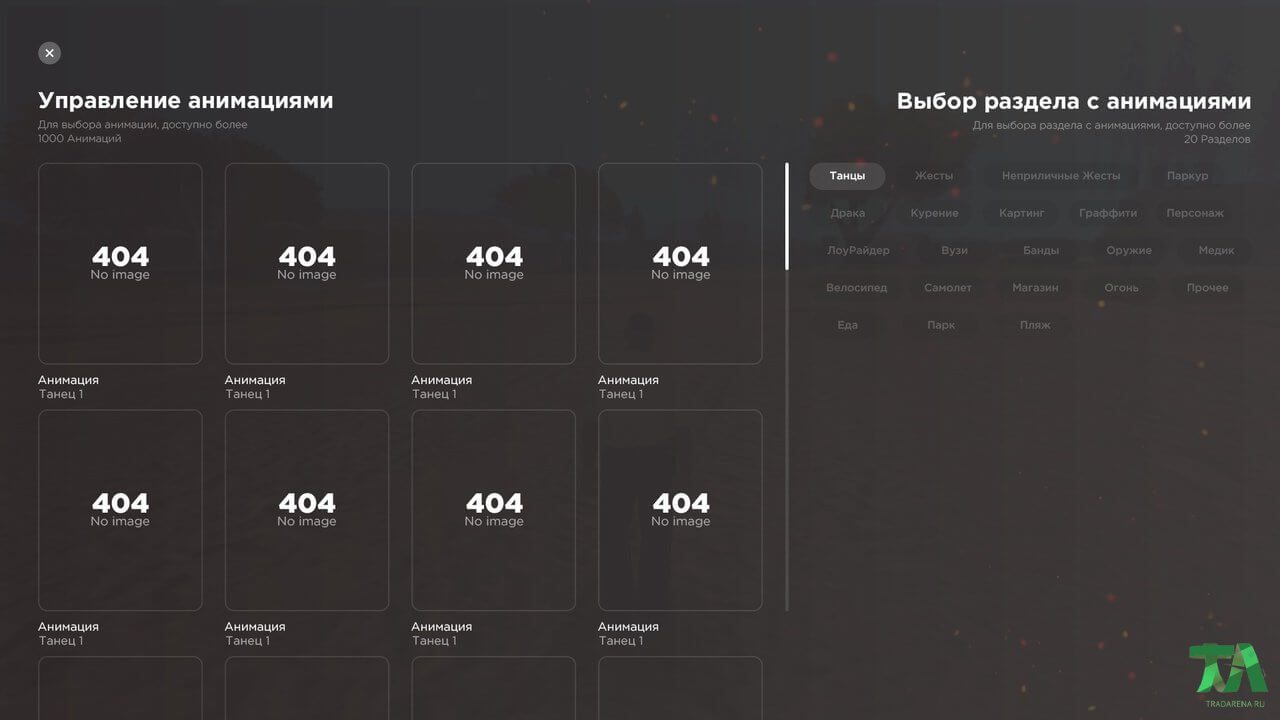Select the Танцы category tab

point(847,176)
